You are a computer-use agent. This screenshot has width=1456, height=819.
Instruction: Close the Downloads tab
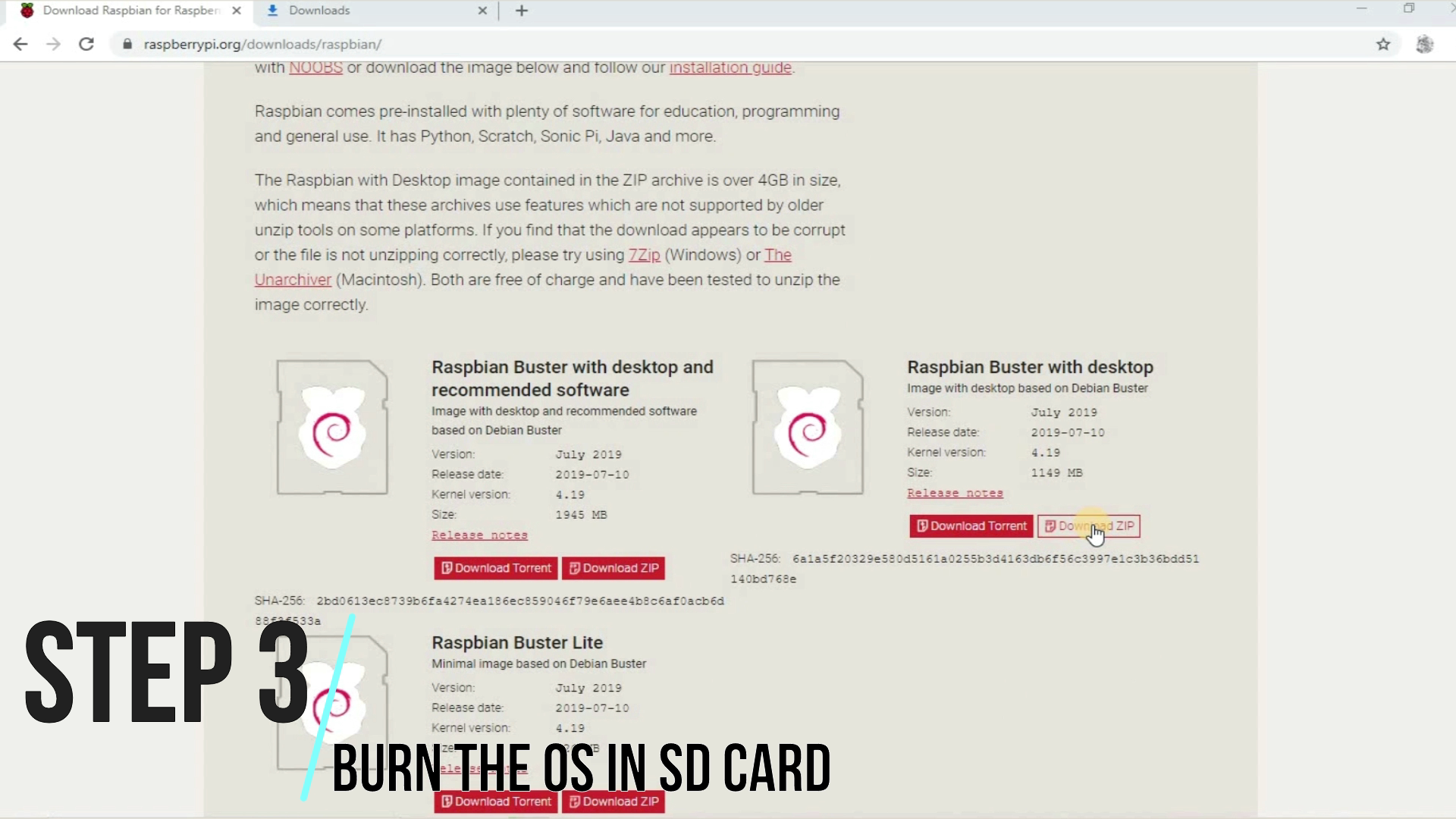click(482, 11)
